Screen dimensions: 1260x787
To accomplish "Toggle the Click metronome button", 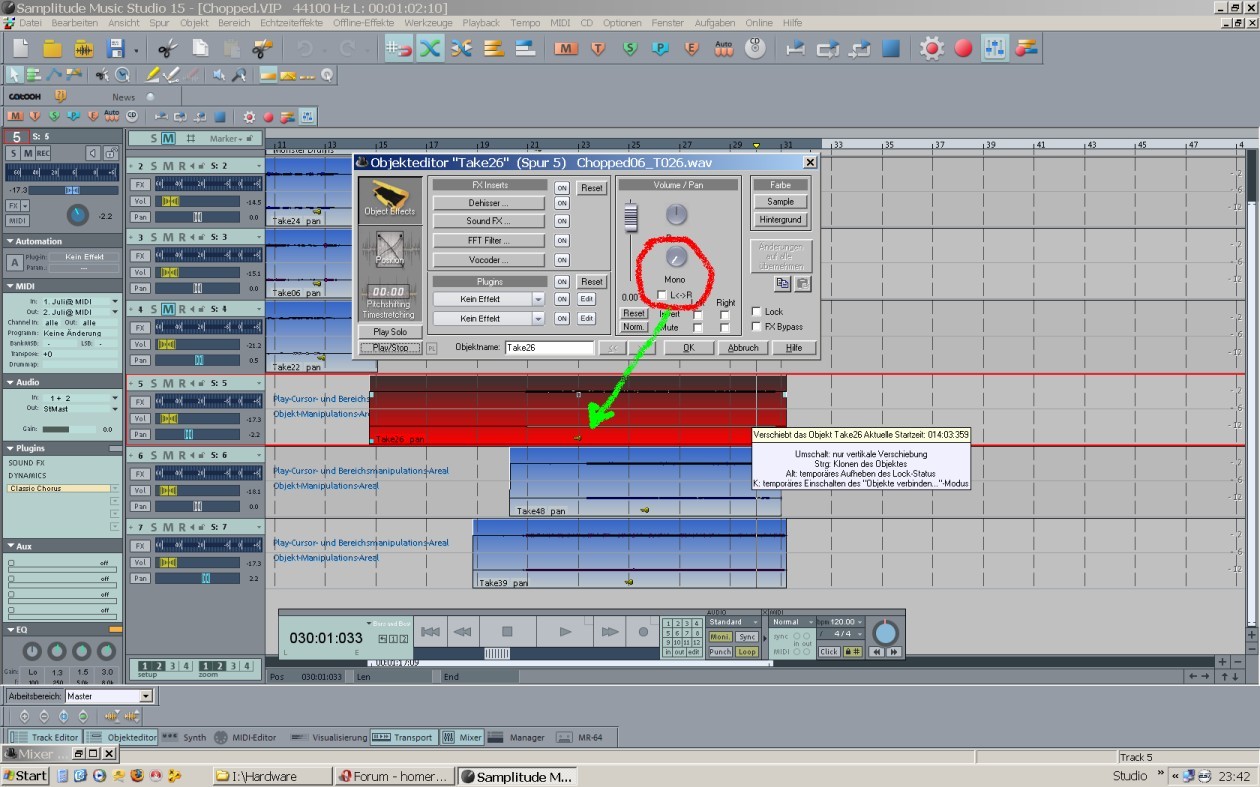I will tap(829, 652).
